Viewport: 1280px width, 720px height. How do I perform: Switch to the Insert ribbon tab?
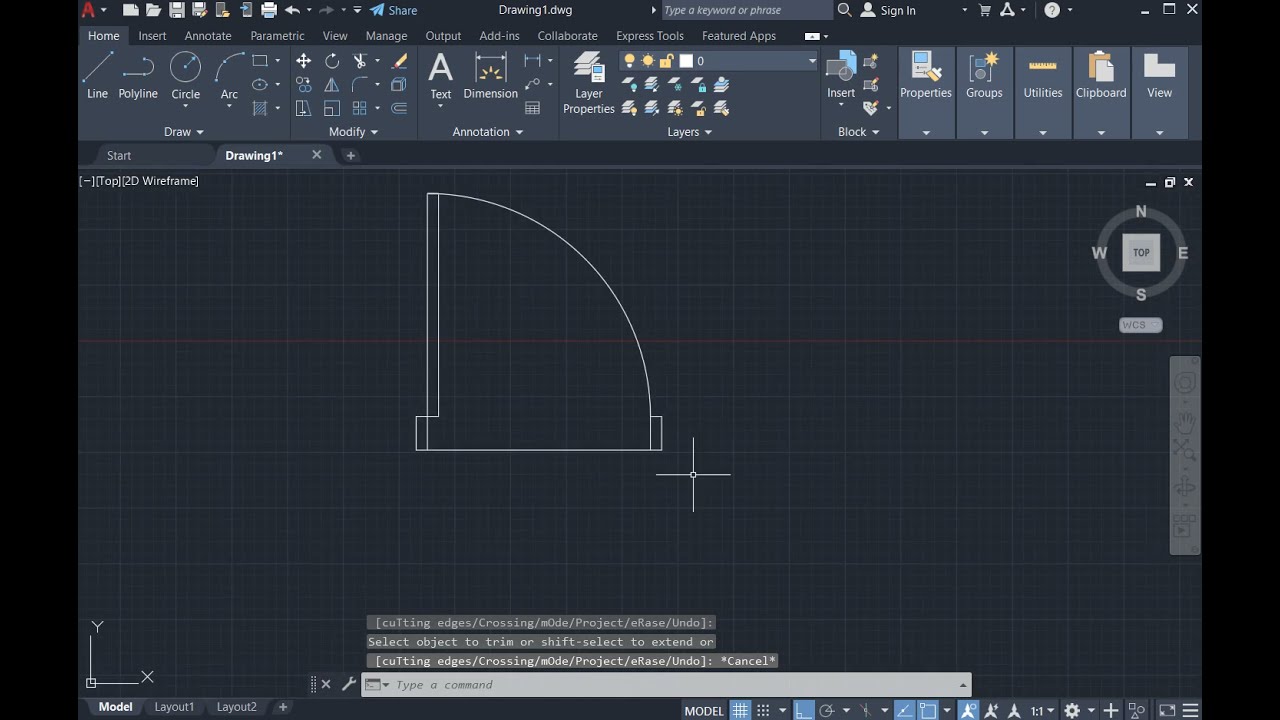(x=152, y=36)
